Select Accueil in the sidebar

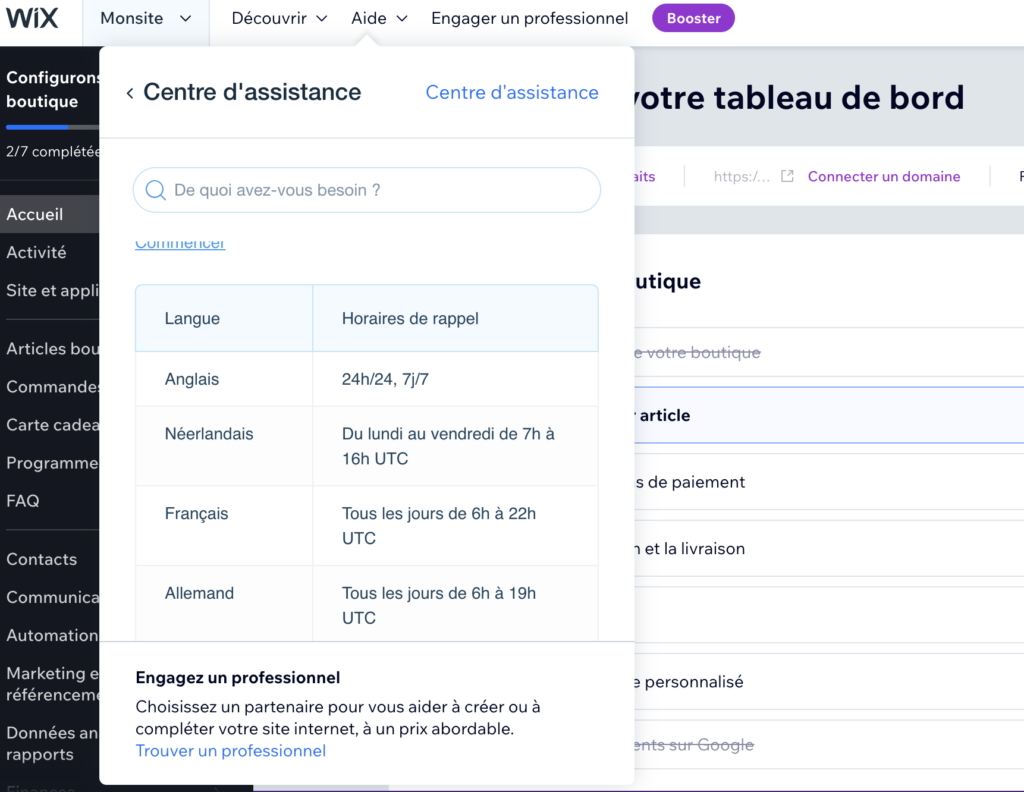pos(36,214)
